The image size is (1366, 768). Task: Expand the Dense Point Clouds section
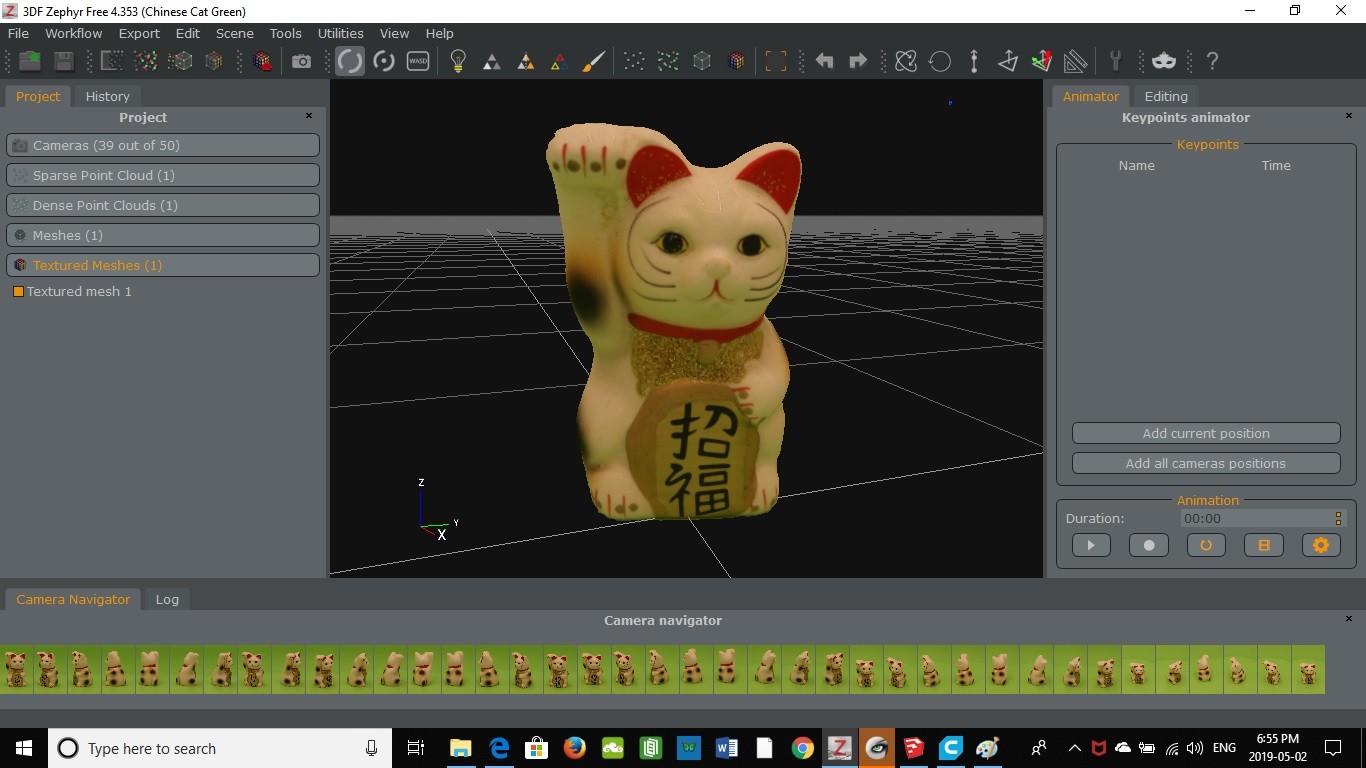click(163, 205)
